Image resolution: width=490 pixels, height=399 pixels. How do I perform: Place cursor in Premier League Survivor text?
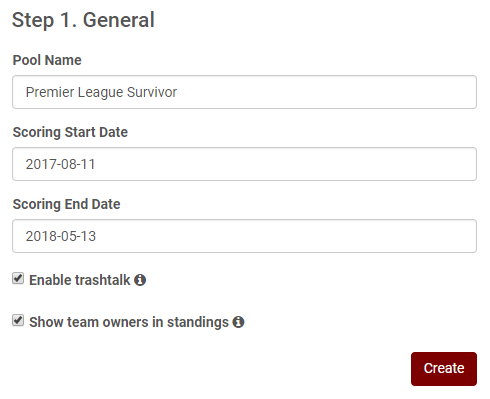pyautogui.click(x=101, y=92)
